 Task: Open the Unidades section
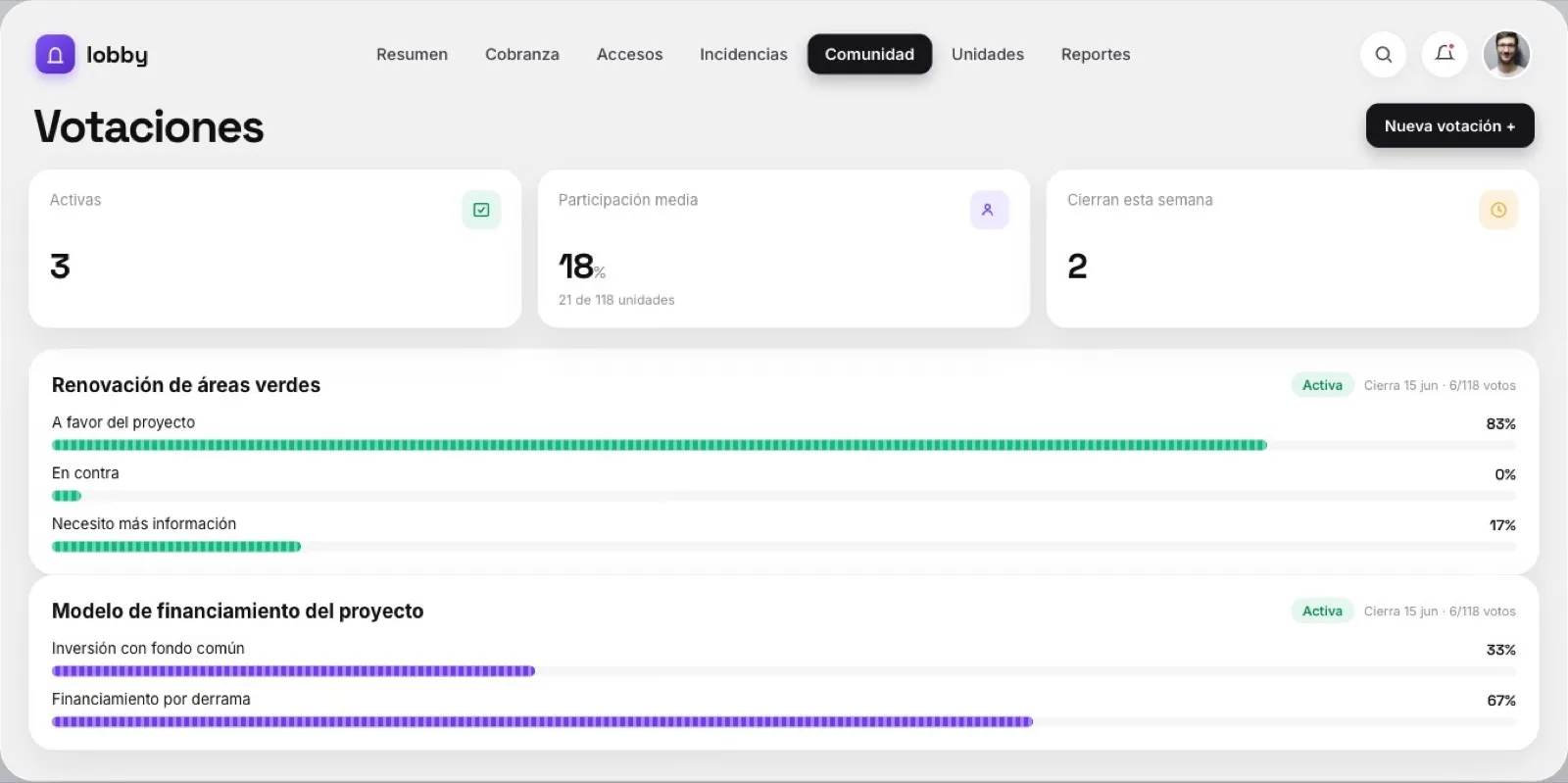[987, 55]
